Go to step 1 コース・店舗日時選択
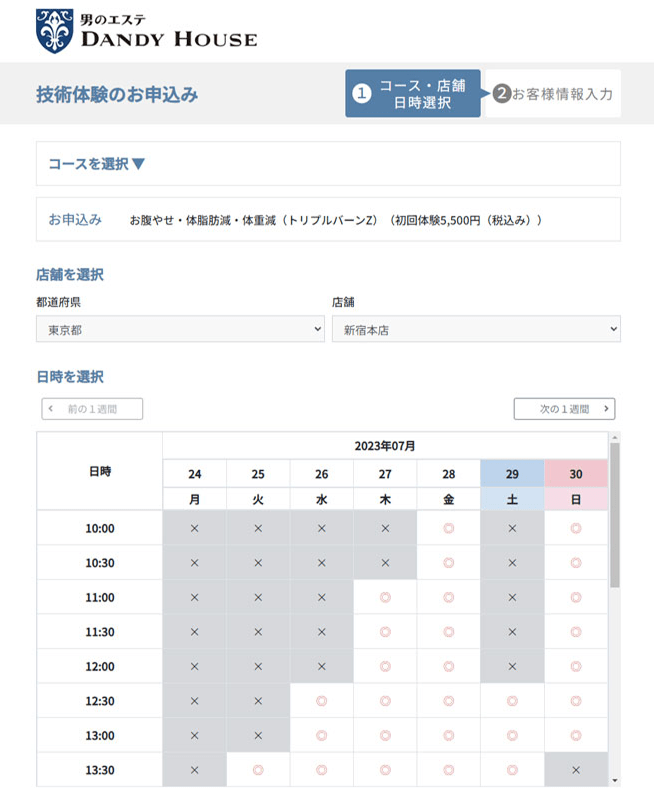654x788 pixels. (x=413, y=93)
